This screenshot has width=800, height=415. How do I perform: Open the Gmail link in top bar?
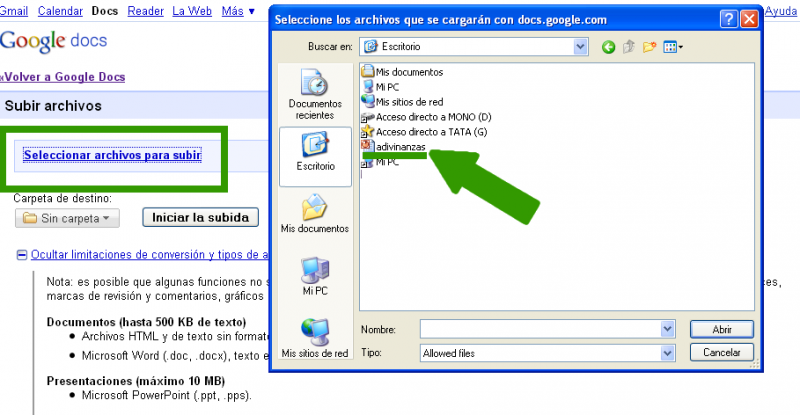14,11
